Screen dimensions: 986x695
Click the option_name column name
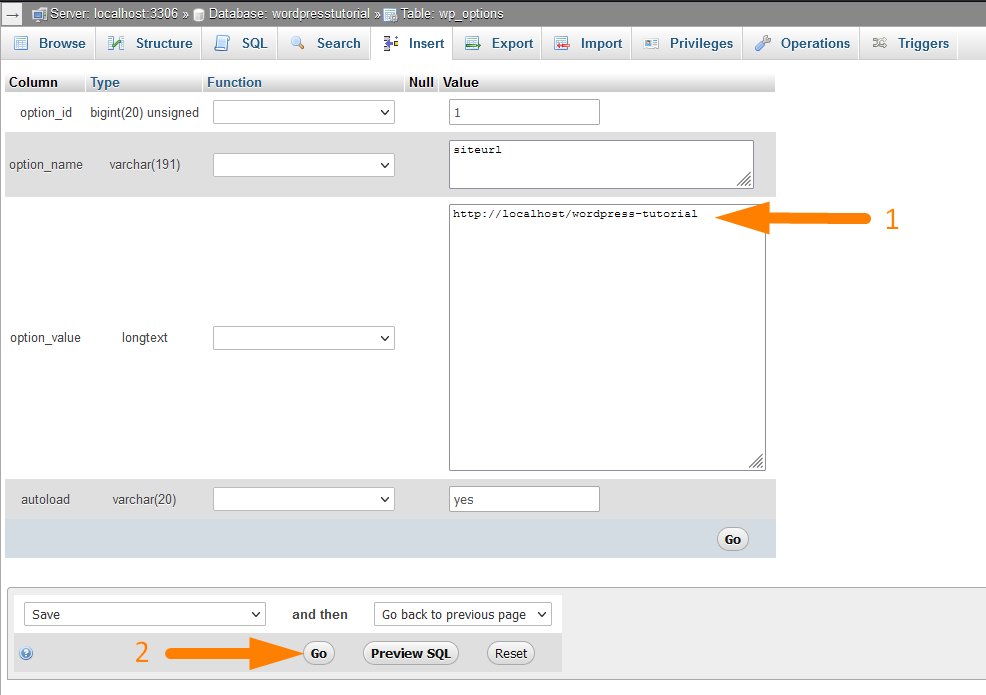[46, 165]
